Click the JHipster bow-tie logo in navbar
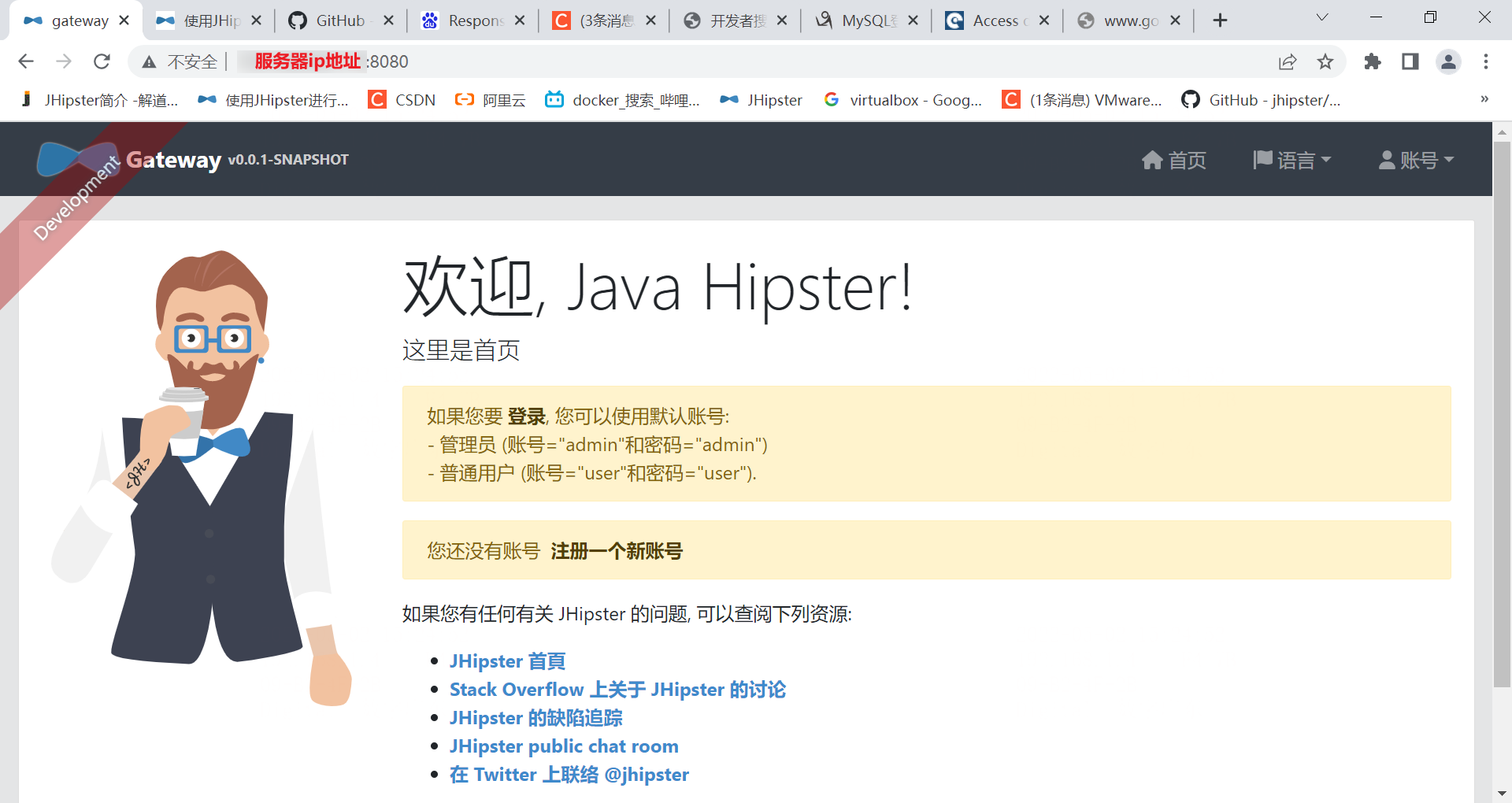1512x803 pixels. coord(77,159)
